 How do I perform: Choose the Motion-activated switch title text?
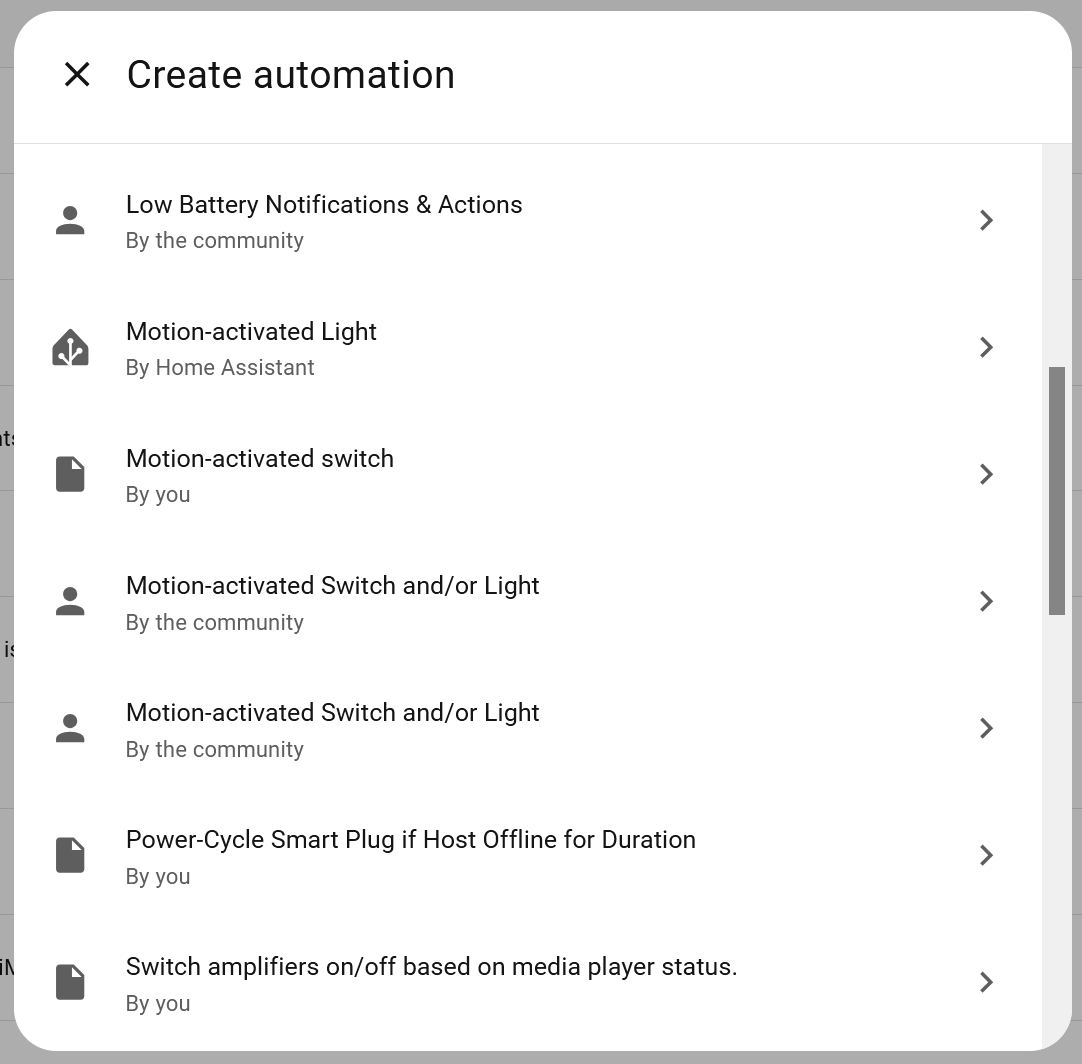260,459
